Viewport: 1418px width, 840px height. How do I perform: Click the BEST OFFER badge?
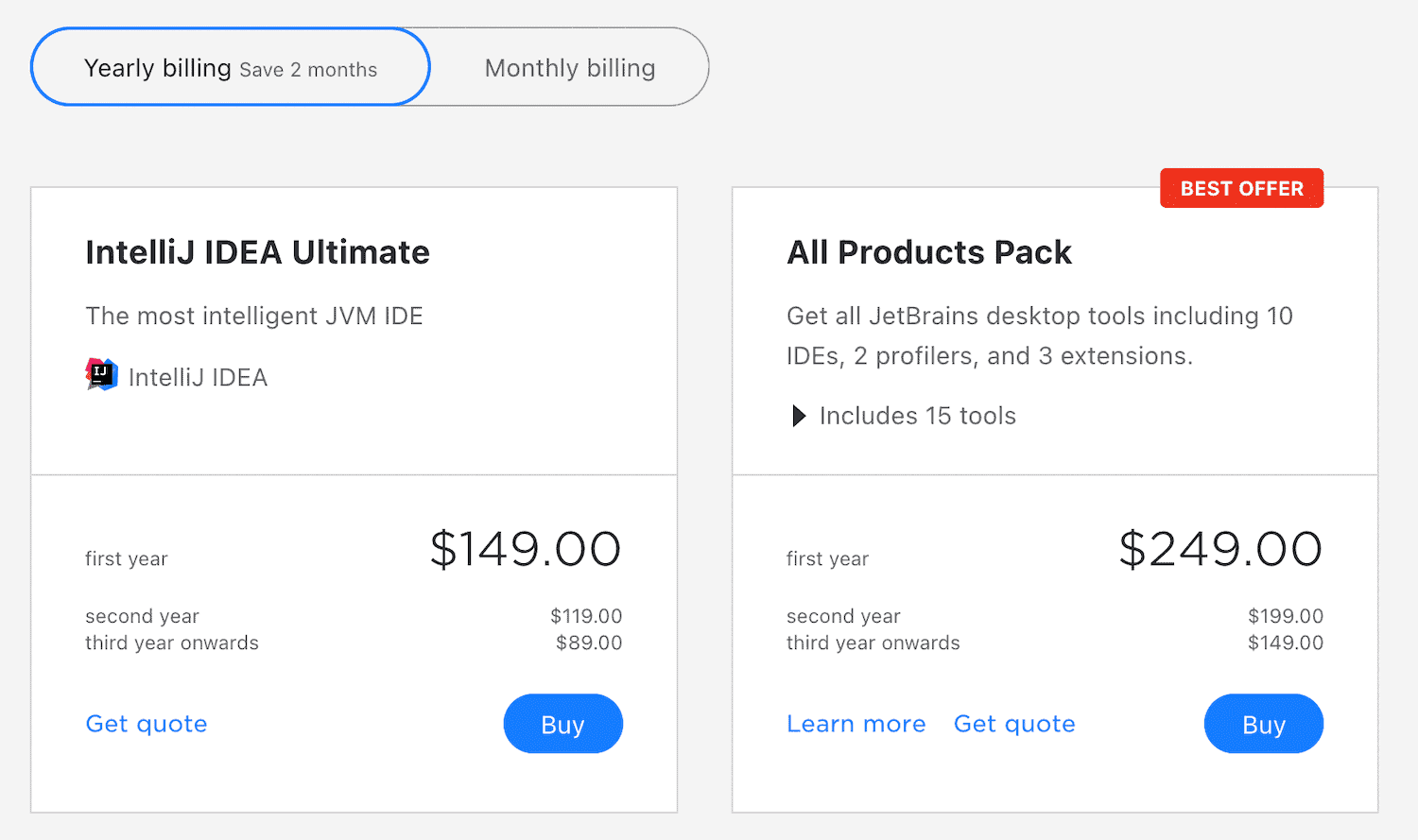(x=1241, y=188)
